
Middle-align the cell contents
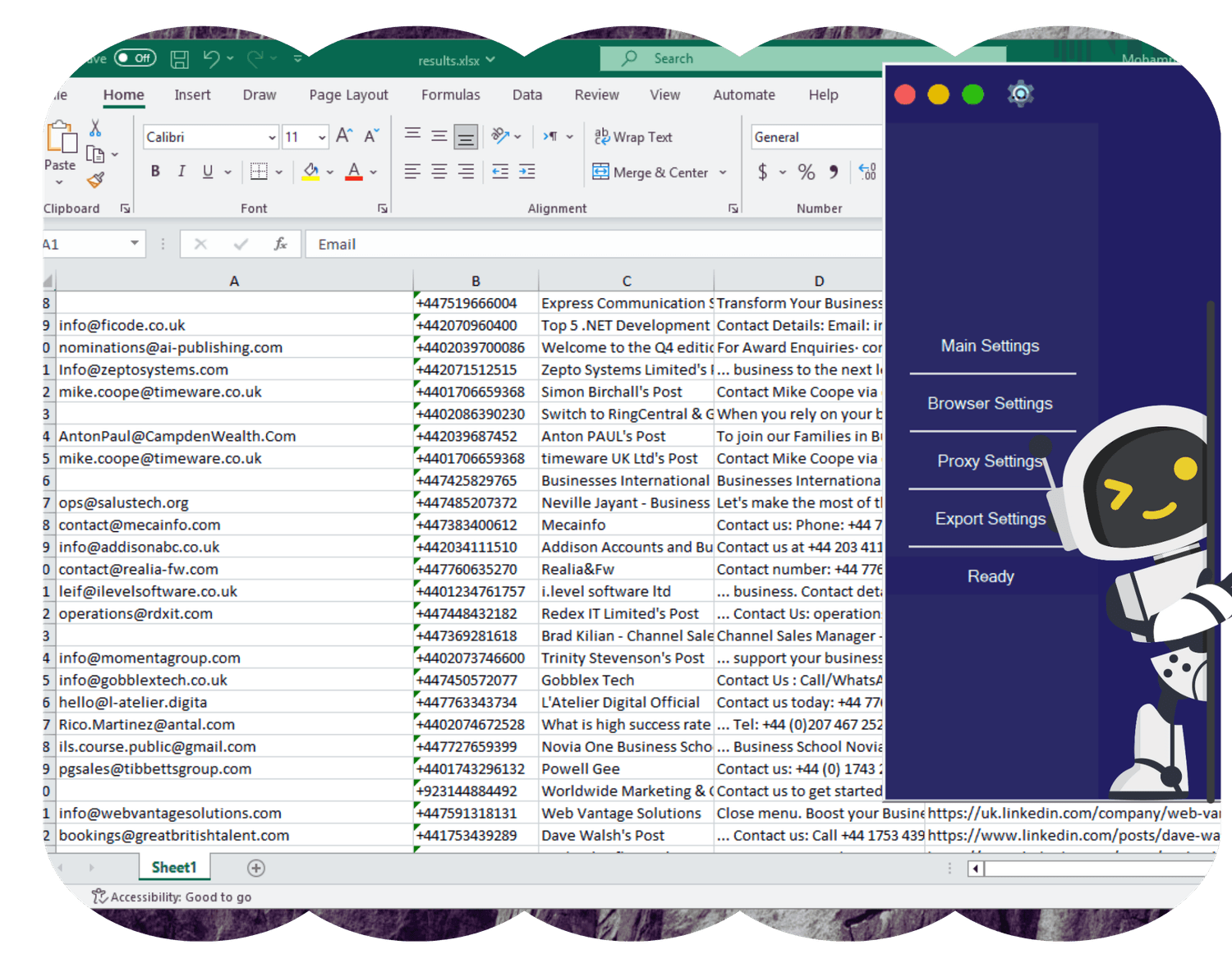coord(439,136)
